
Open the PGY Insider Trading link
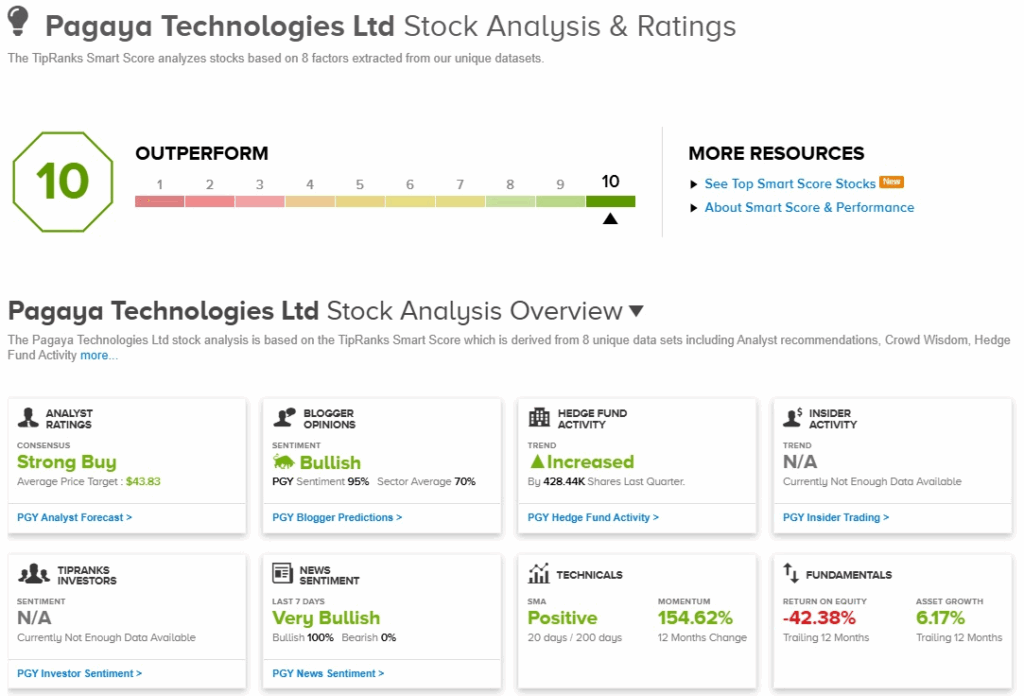tap(835, 518)
